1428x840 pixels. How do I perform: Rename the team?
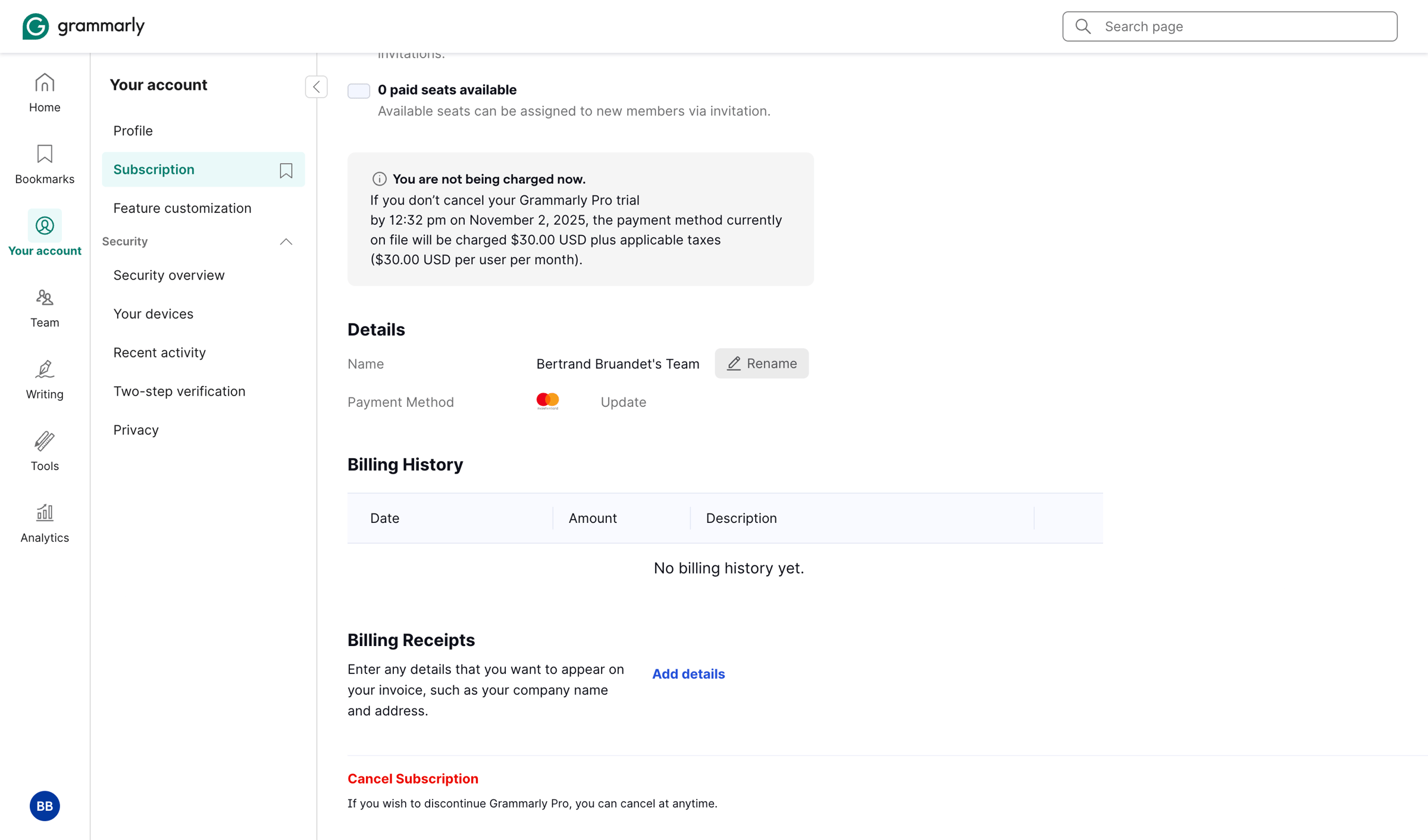[x=762, y=363]
